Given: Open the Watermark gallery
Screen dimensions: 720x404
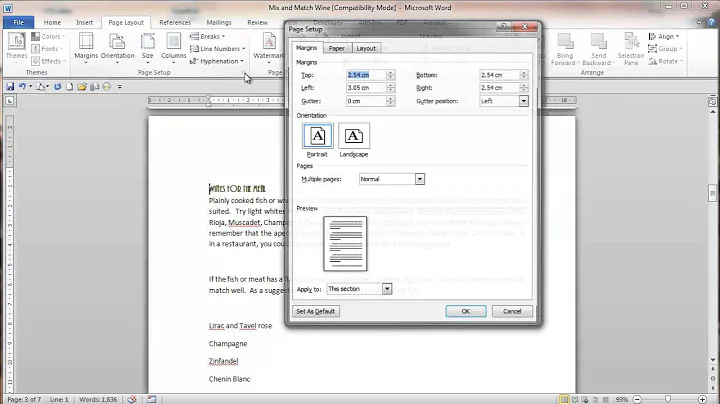Looking at the screenshot, I should click(x=269, y=48).
